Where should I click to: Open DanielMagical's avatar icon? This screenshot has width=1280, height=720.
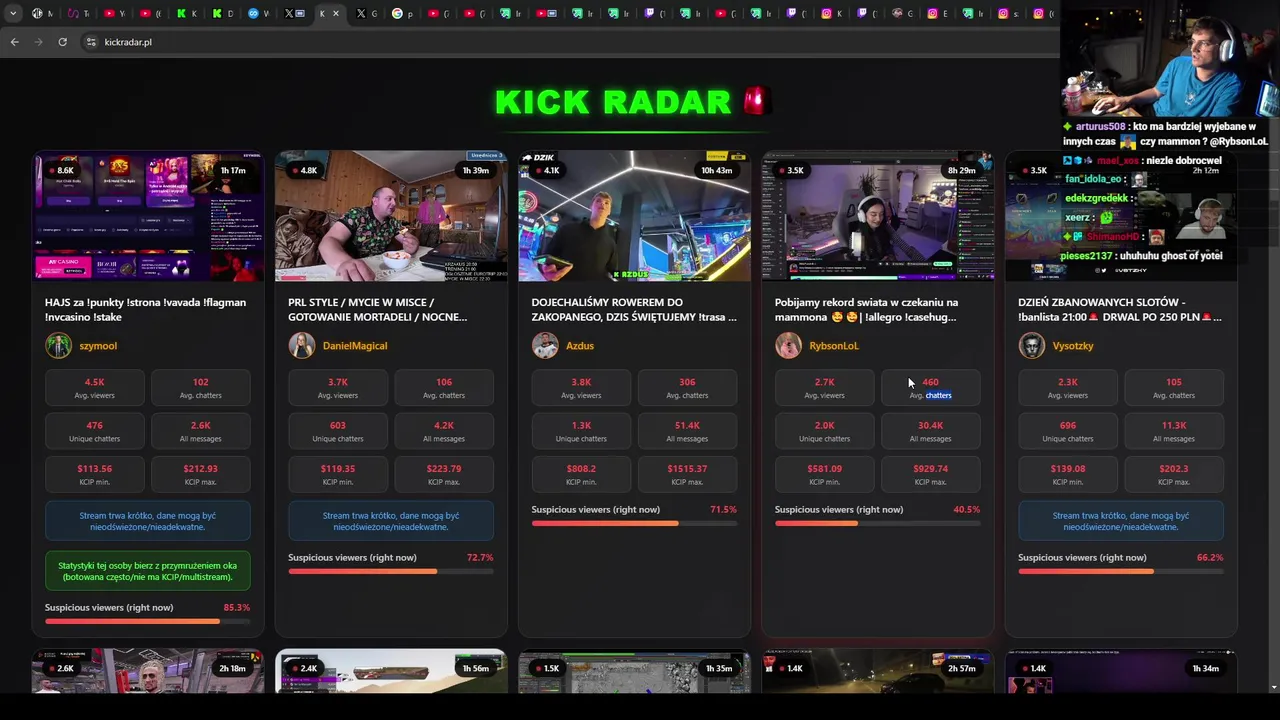[301, 346]
